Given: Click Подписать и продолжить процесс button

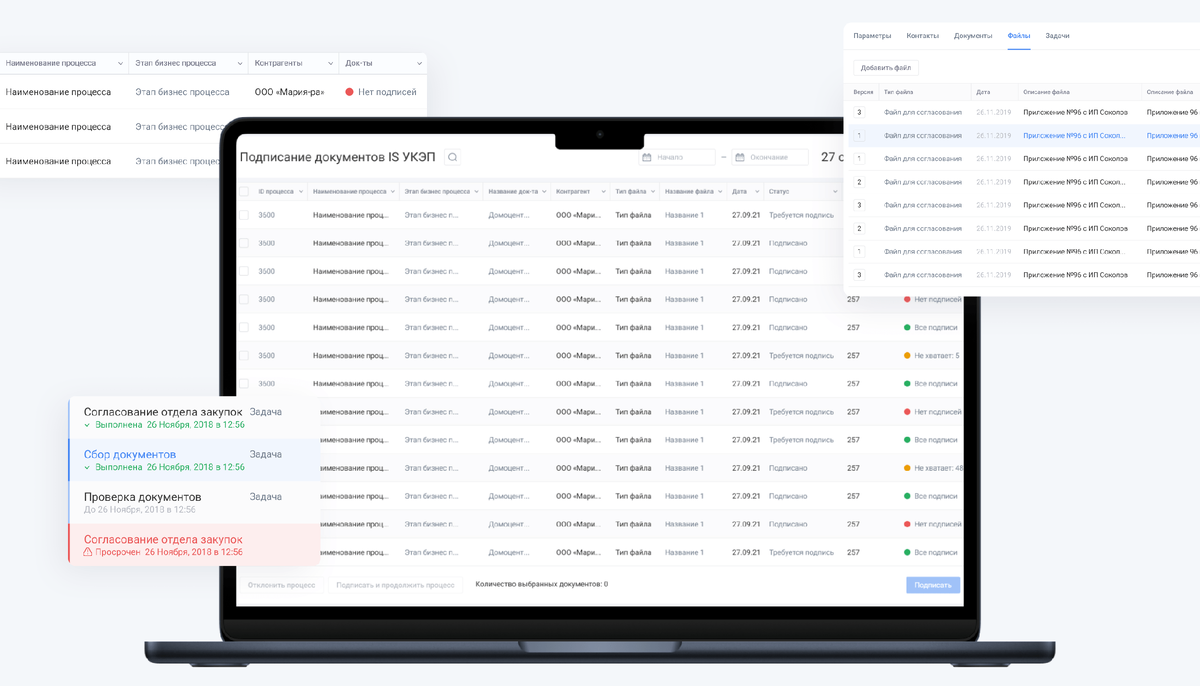Looking at the screenshot, I should [395, 585].
